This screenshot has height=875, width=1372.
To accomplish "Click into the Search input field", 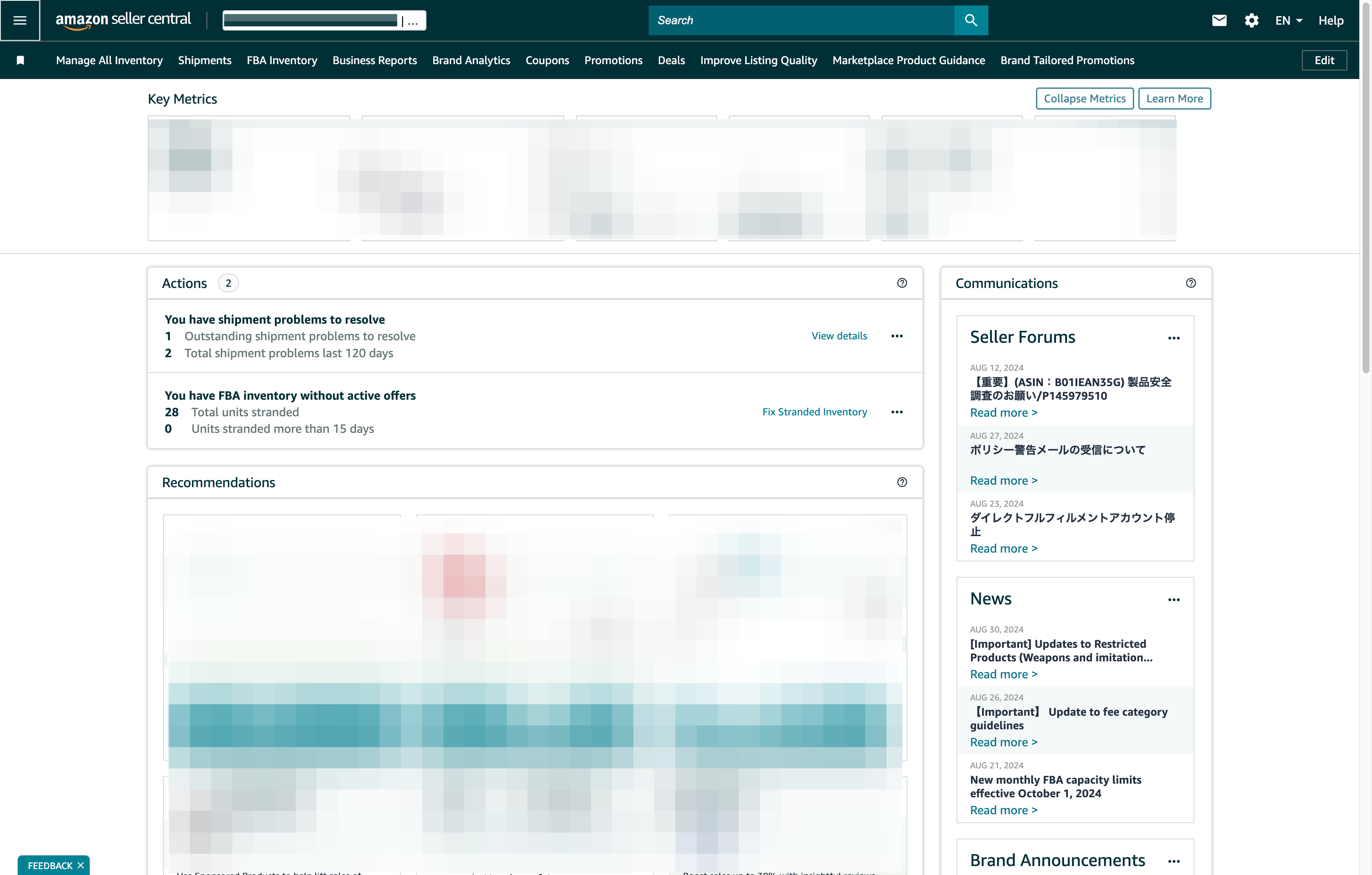I will point(801,20).
